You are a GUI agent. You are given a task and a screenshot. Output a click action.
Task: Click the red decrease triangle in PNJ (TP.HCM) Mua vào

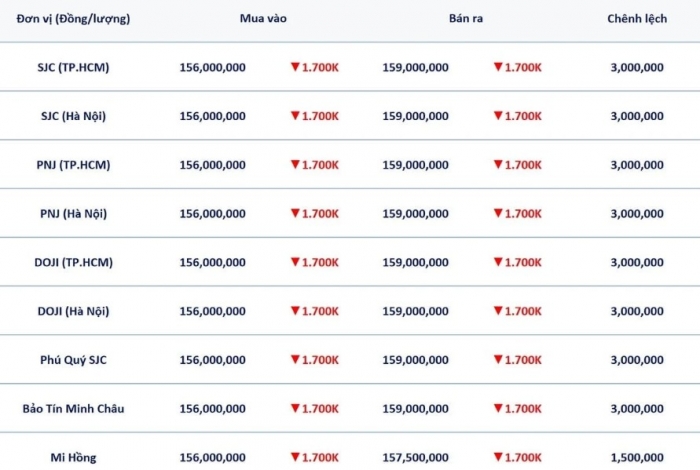[x=295, y=164]
